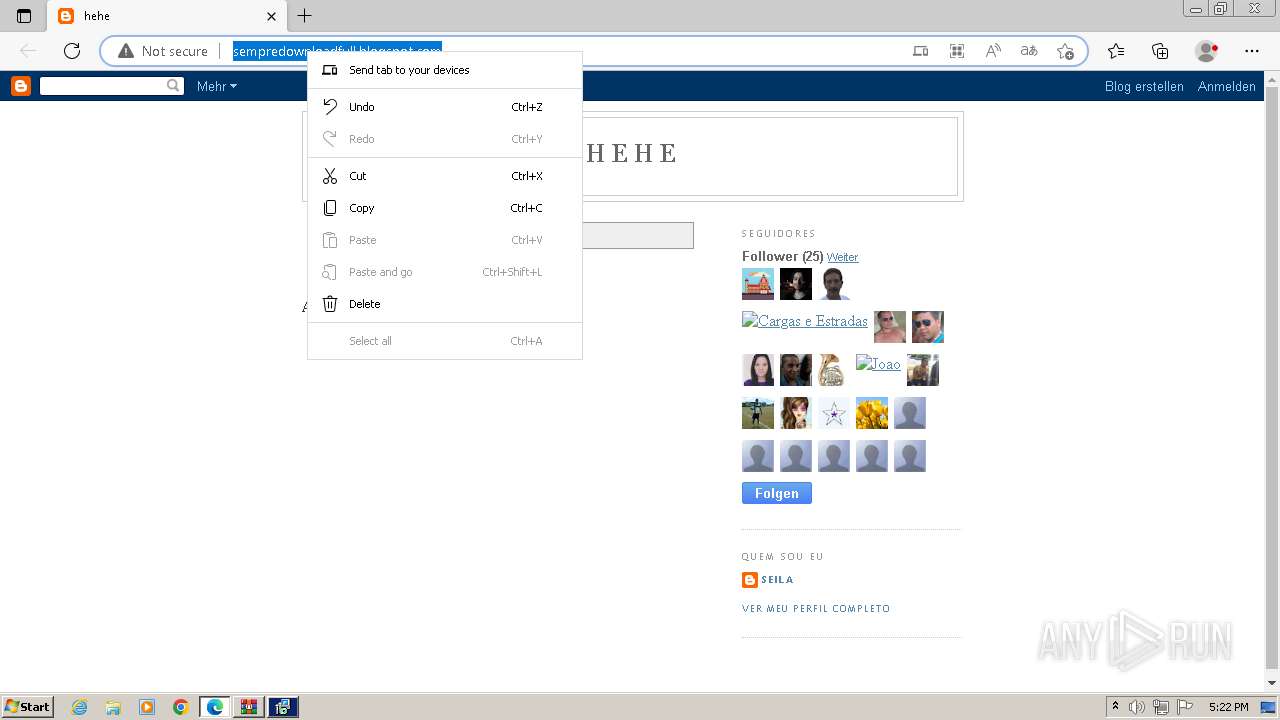The image size is (1280, 720).
Task: Open a new tab with plus button
Action: coord(305,16)
